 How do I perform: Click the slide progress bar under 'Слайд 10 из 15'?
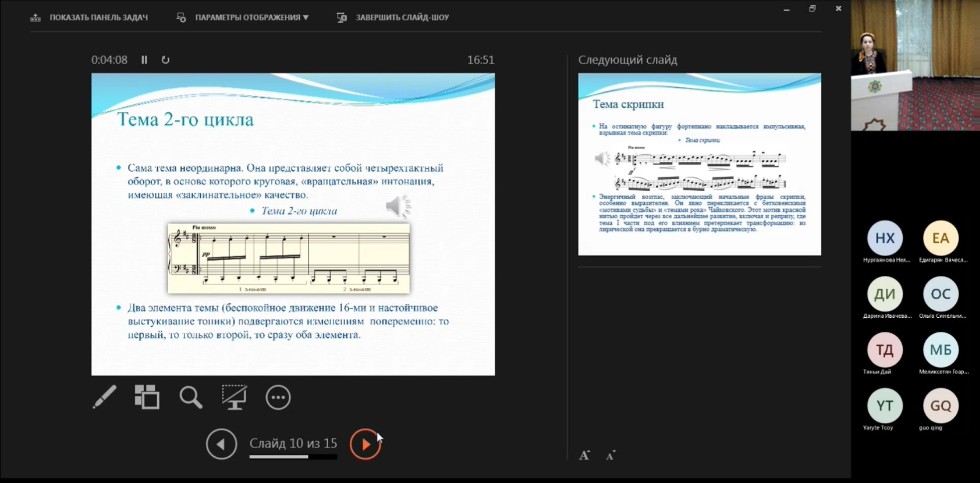[292, 457]
